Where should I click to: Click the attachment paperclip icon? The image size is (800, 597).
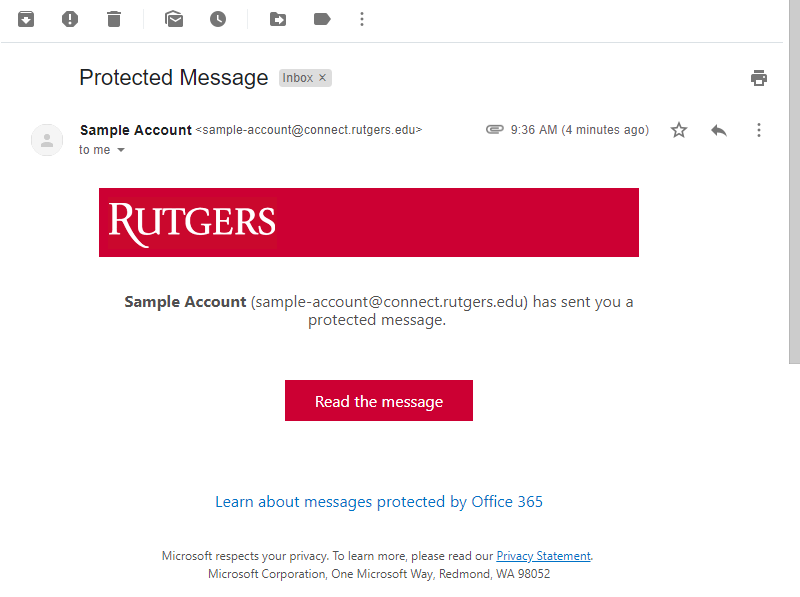click(494, 130)
